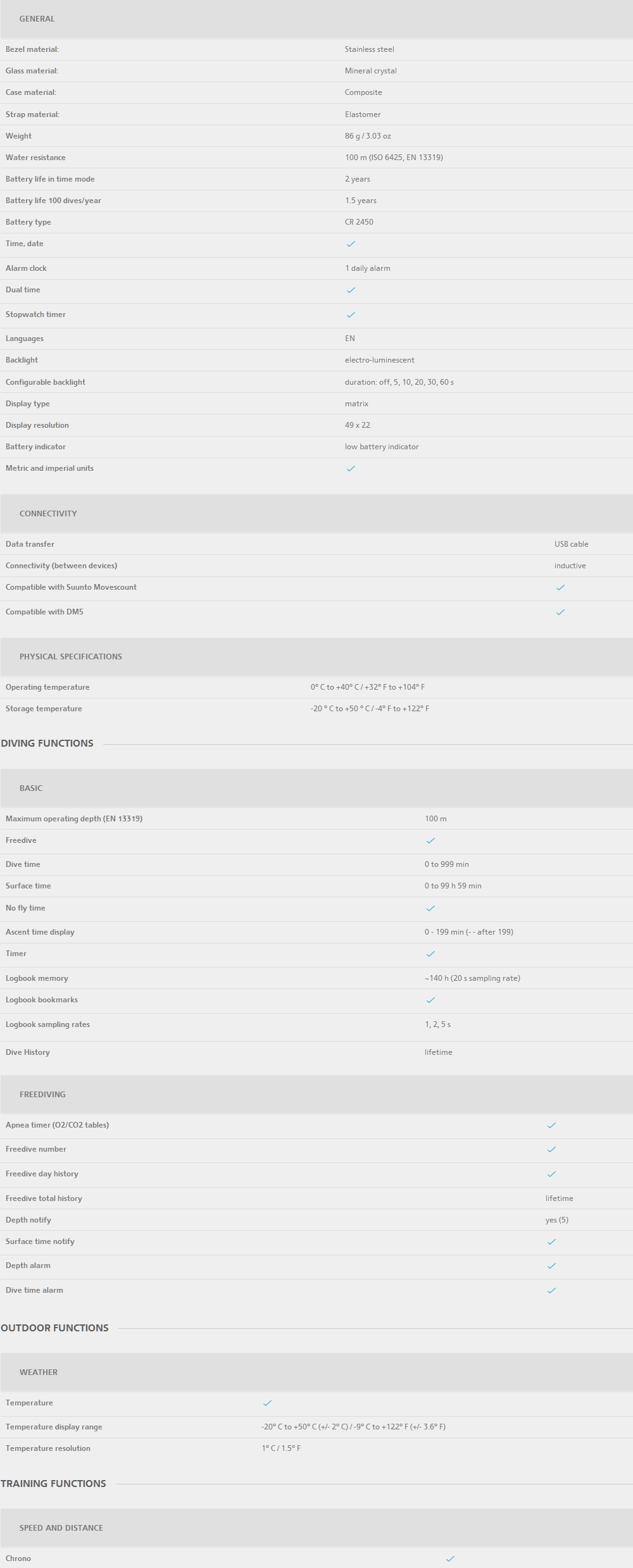Click the FREEDIVING section header

pyautogui.click(x=316, y=1094)
